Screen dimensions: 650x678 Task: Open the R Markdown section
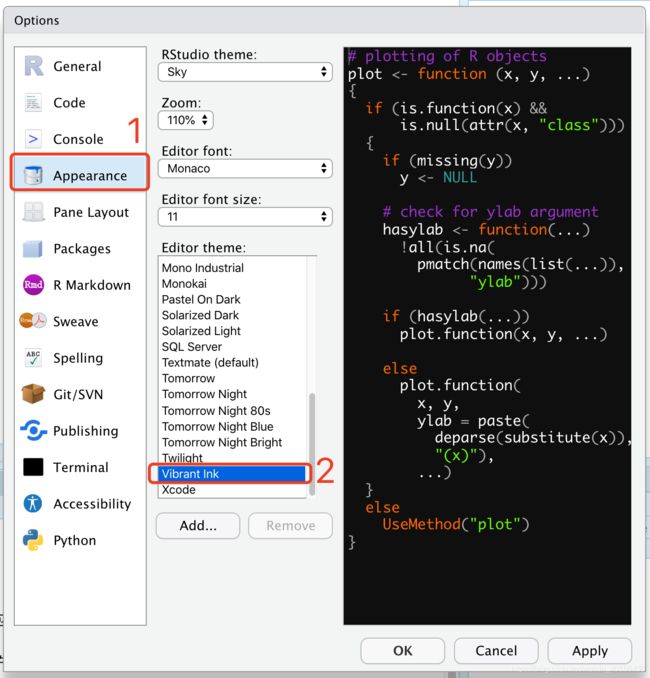[x=80, y=285]
